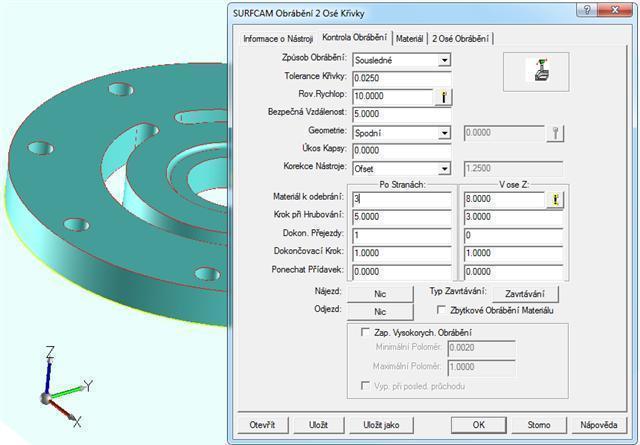The image size is (640, 445).
Task: Click the info icon beside Rov.Rychlop field
Action: click(x=443, y=96)
